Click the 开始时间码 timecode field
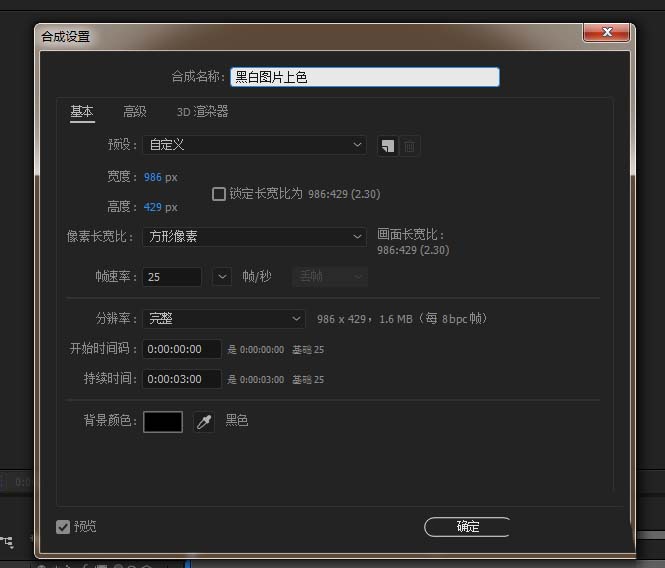 pyautogui.click(x=181, y=349)
